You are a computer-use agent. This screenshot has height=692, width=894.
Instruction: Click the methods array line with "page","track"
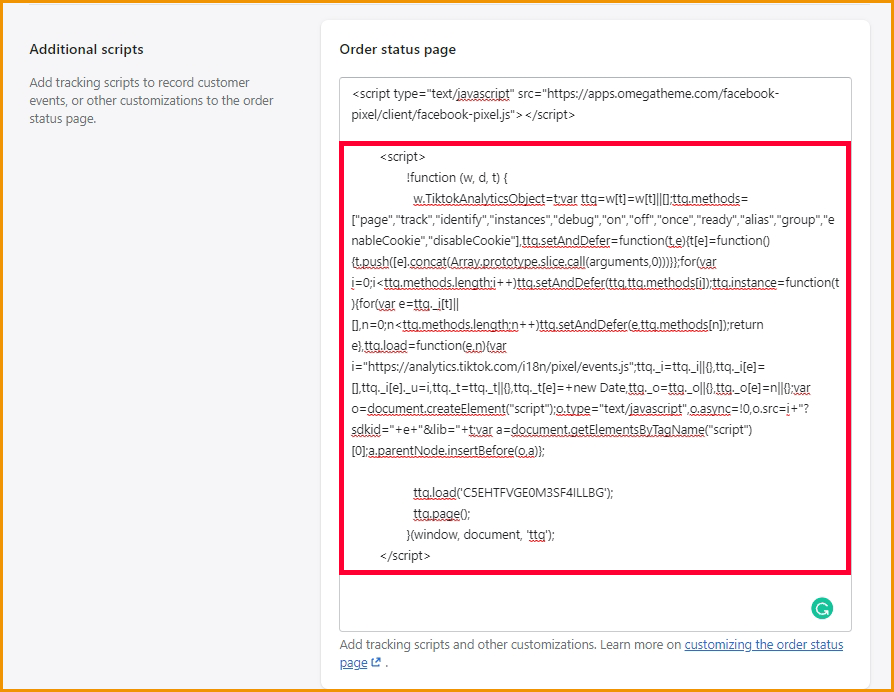tap(590, 219)
